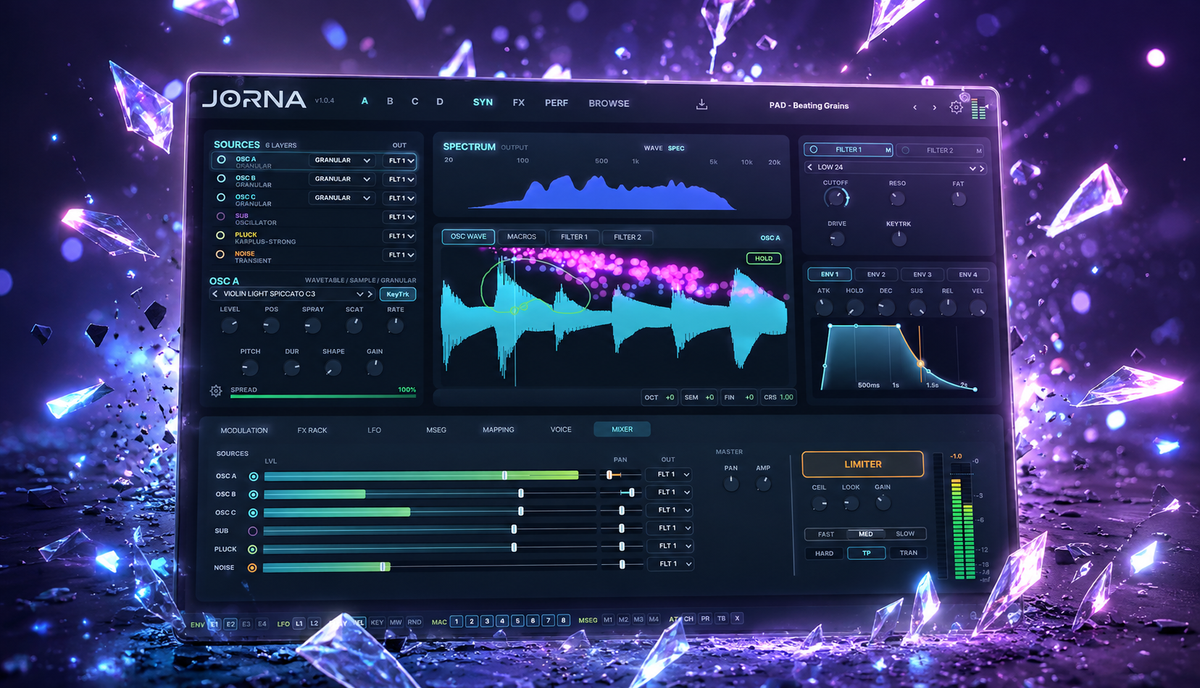Select the FAST limiter speed
Image resolution: width=1200 pixels, height=688 pixels.
coord(826,534)
